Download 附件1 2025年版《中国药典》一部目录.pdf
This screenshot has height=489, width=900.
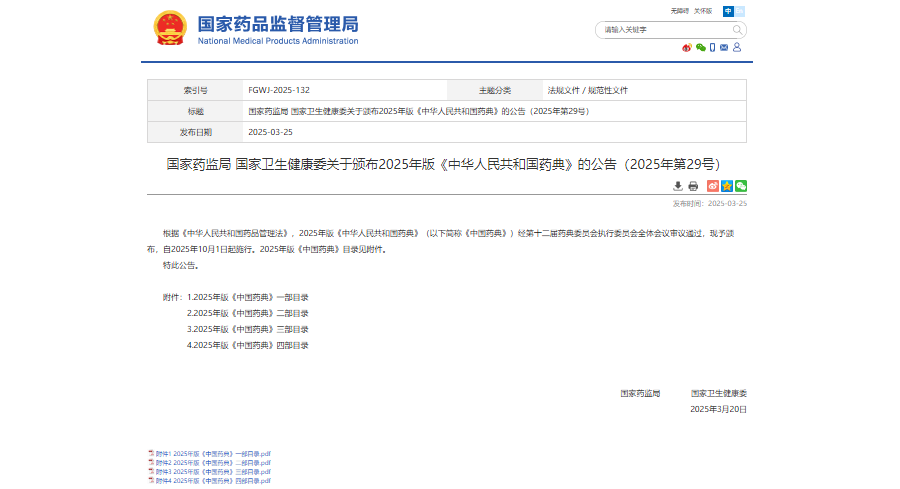point(213,454)
